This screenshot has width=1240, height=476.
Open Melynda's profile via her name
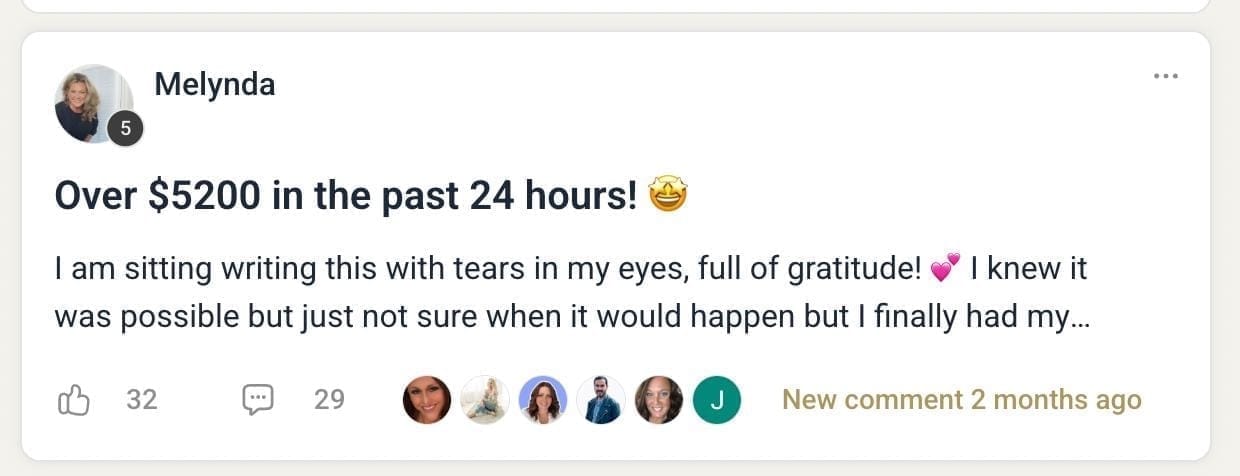coord(215,85)
